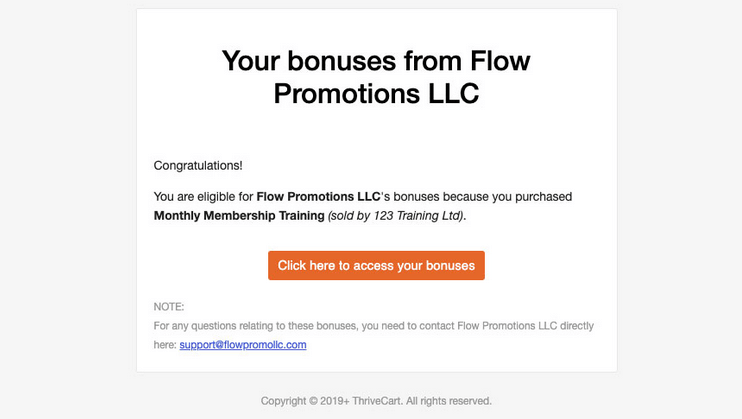
Task: Click the word "Copyright" in the footer
Action: (283, 401)
